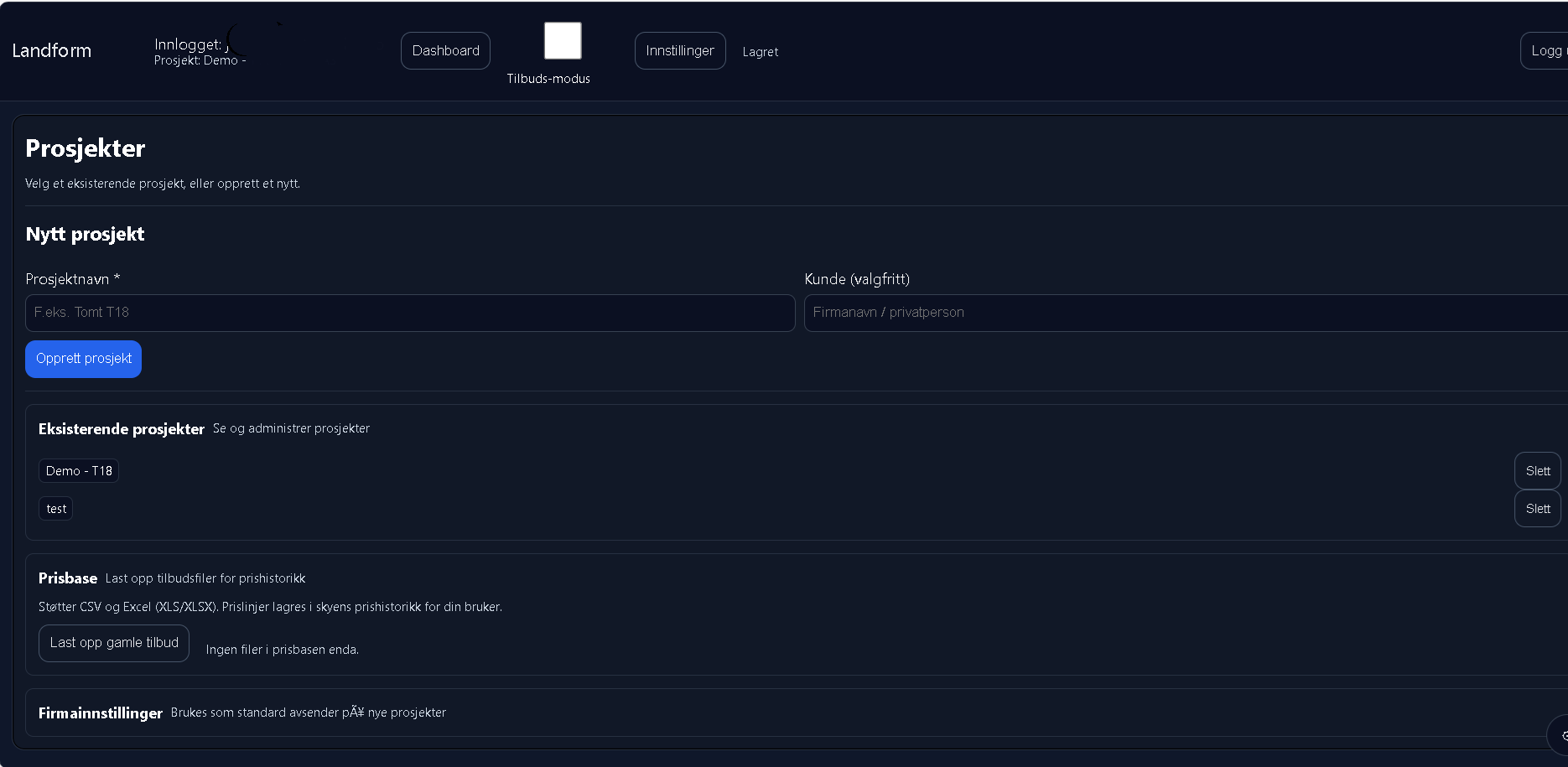Click the Prosjektnavn input field
The width and height of the screenshot is (1568, 767).
tap(410, 313)
